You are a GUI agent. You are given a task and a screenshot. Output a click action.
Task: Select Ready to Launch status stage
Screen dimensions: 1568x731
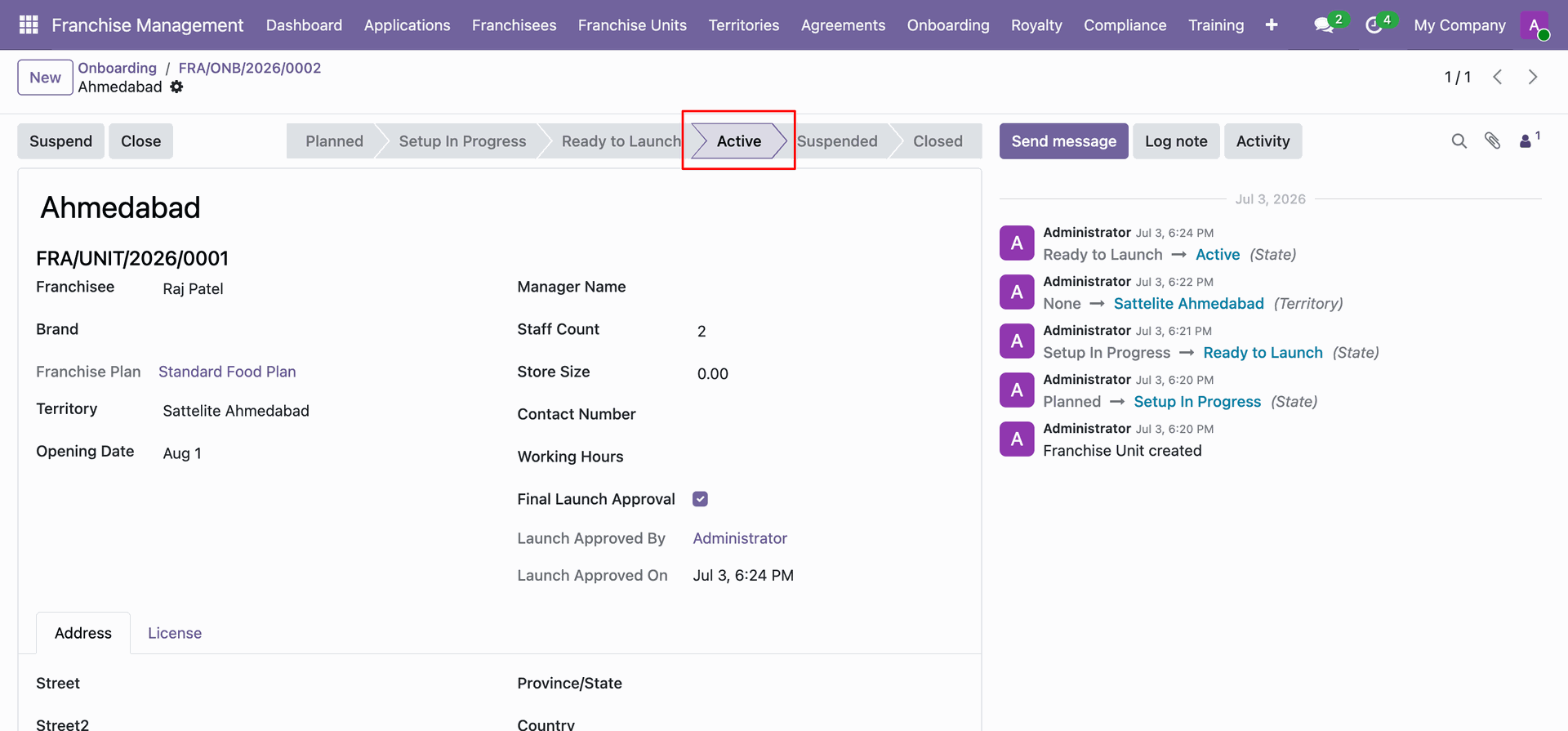click(x=621, y=141)
